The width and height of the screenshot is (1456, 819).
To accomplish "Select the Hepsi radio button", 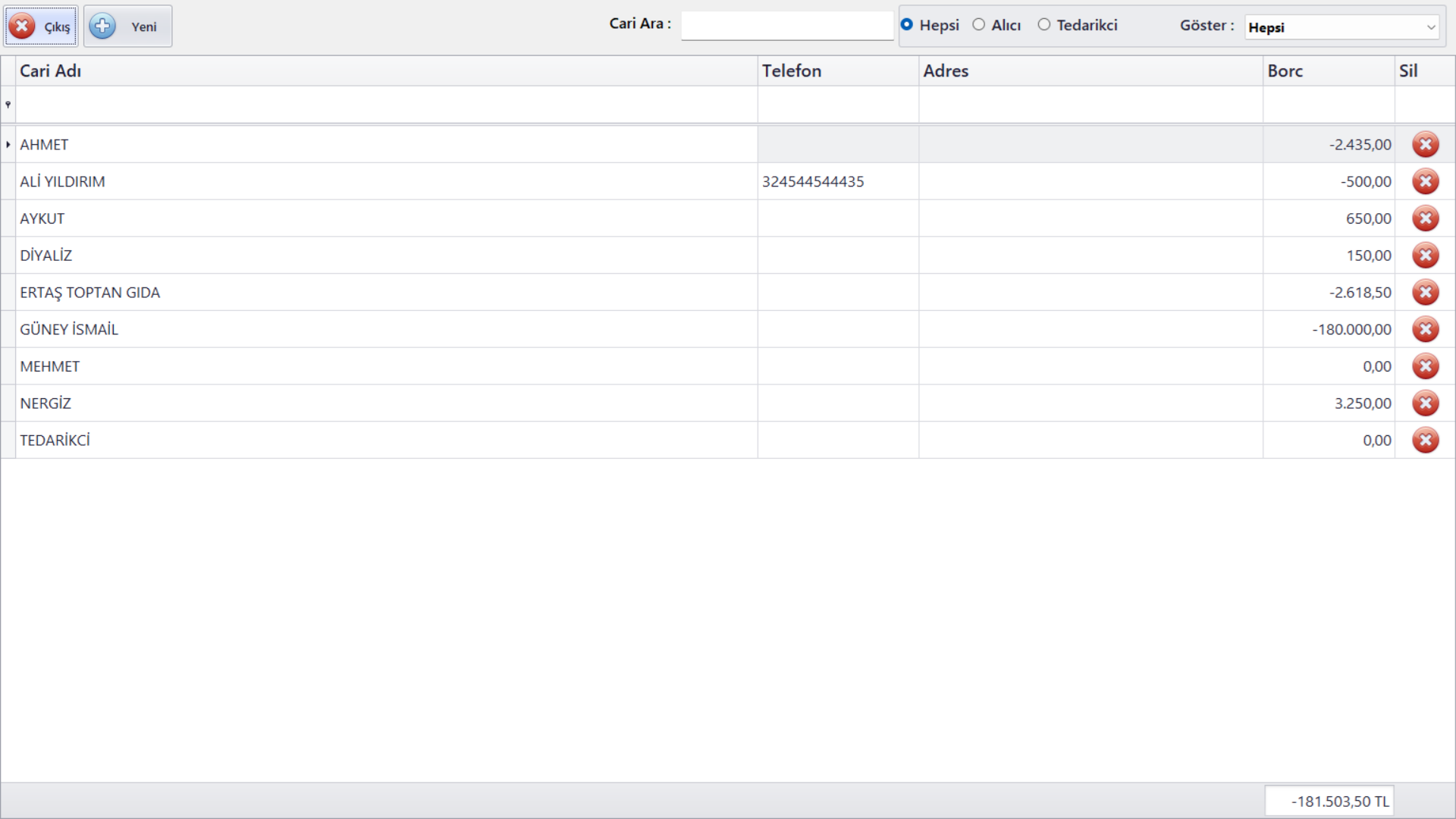I will (x=907, y=25).
